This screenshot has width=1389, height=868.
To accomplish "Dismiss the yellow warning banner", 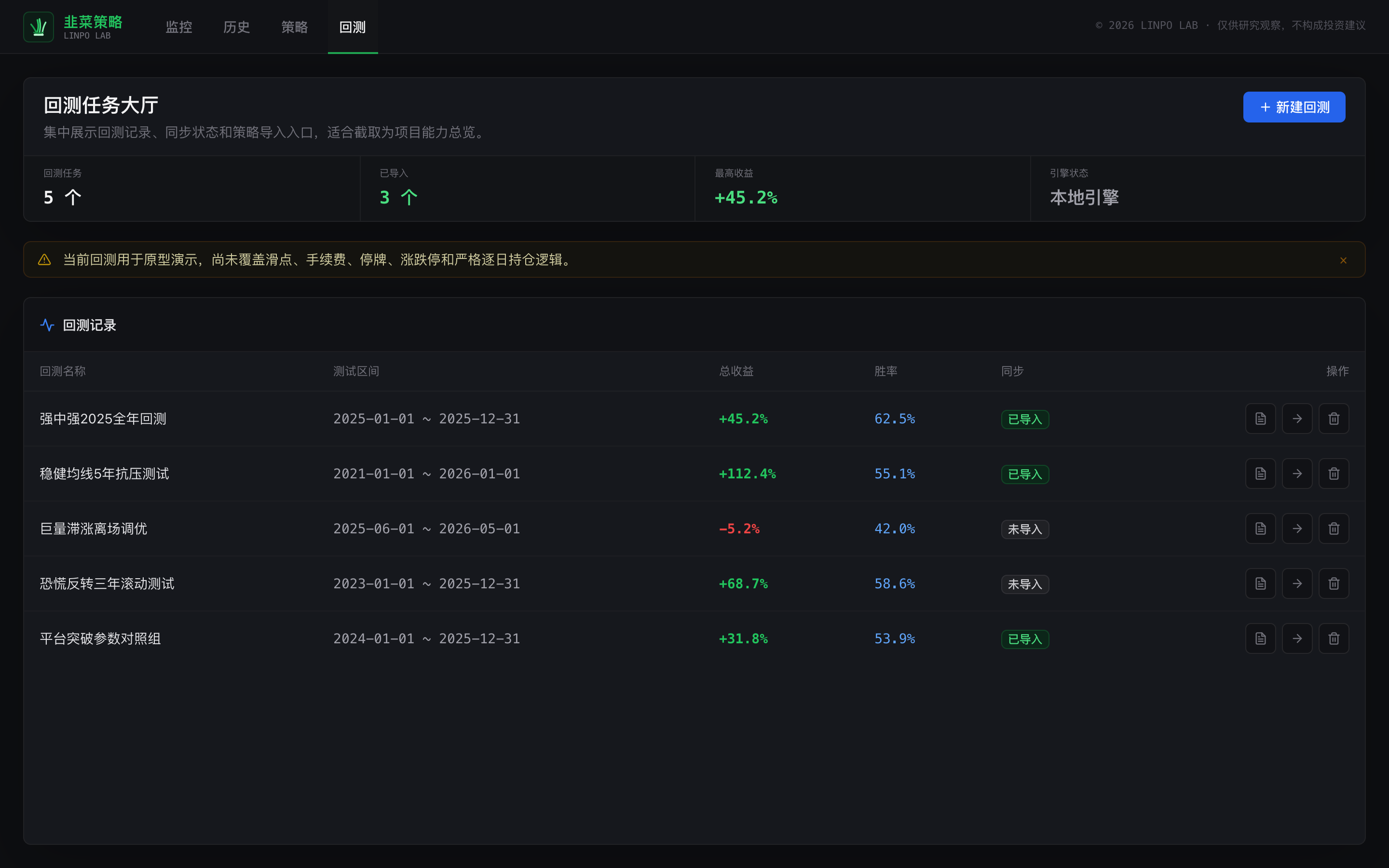I will click(x=1343, y=260).
